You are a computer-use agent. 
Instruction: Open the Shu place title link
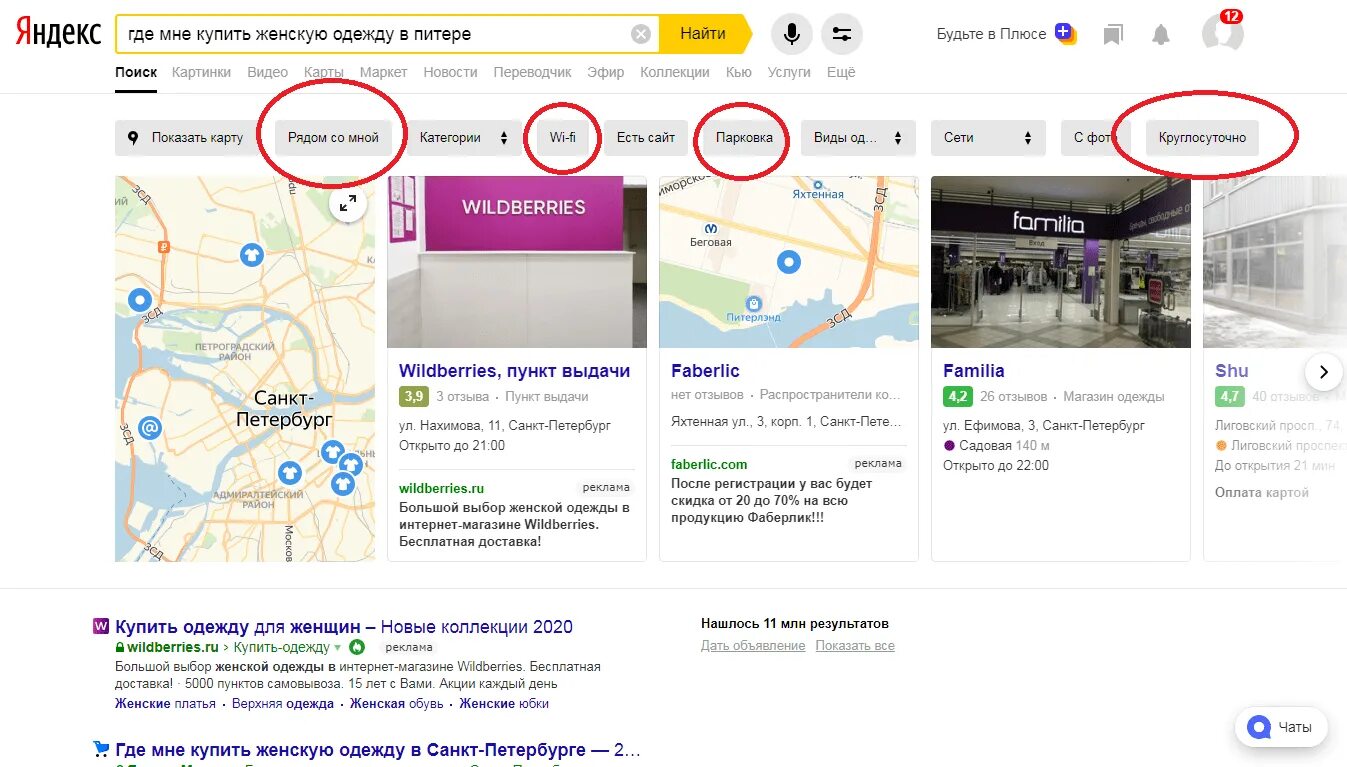point(1232,371)
